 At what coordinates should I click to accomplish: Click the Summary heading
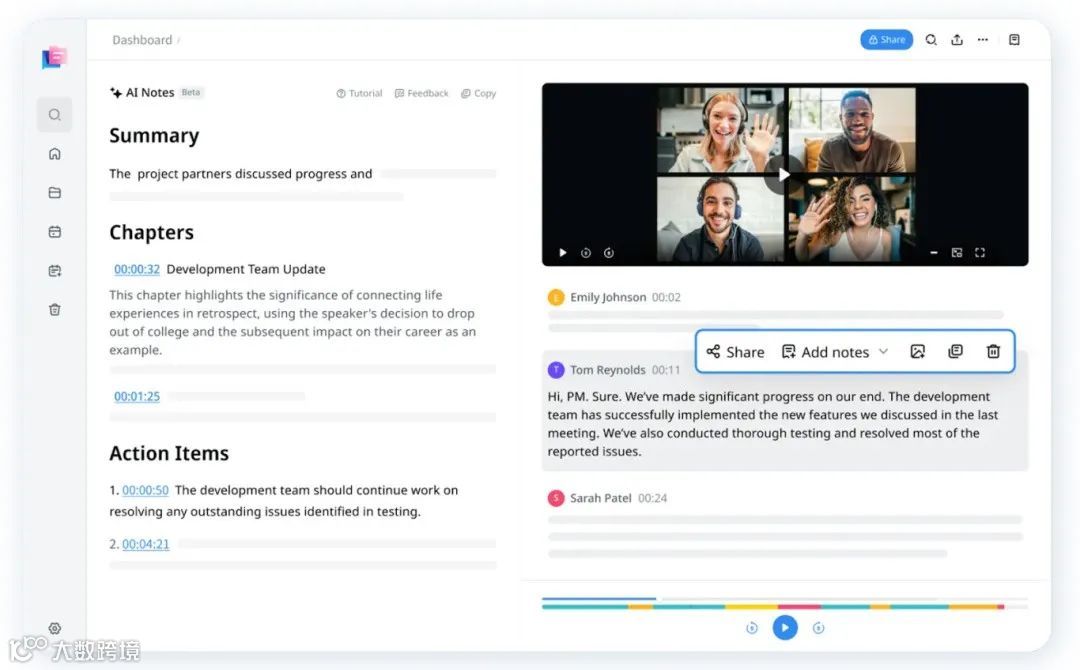click(154, 136)
